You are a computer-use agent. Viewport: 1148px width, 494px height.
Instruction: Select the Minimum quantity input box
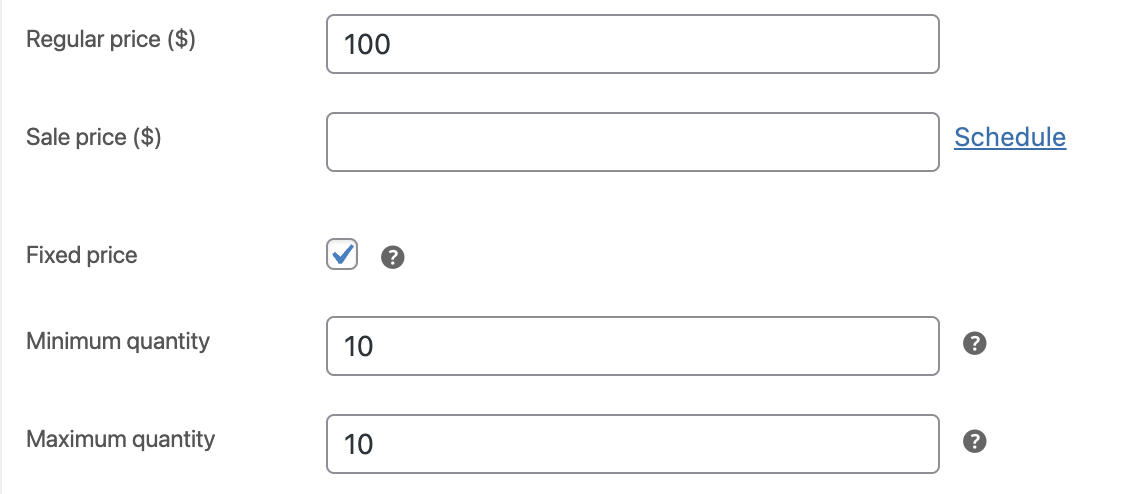632,346
